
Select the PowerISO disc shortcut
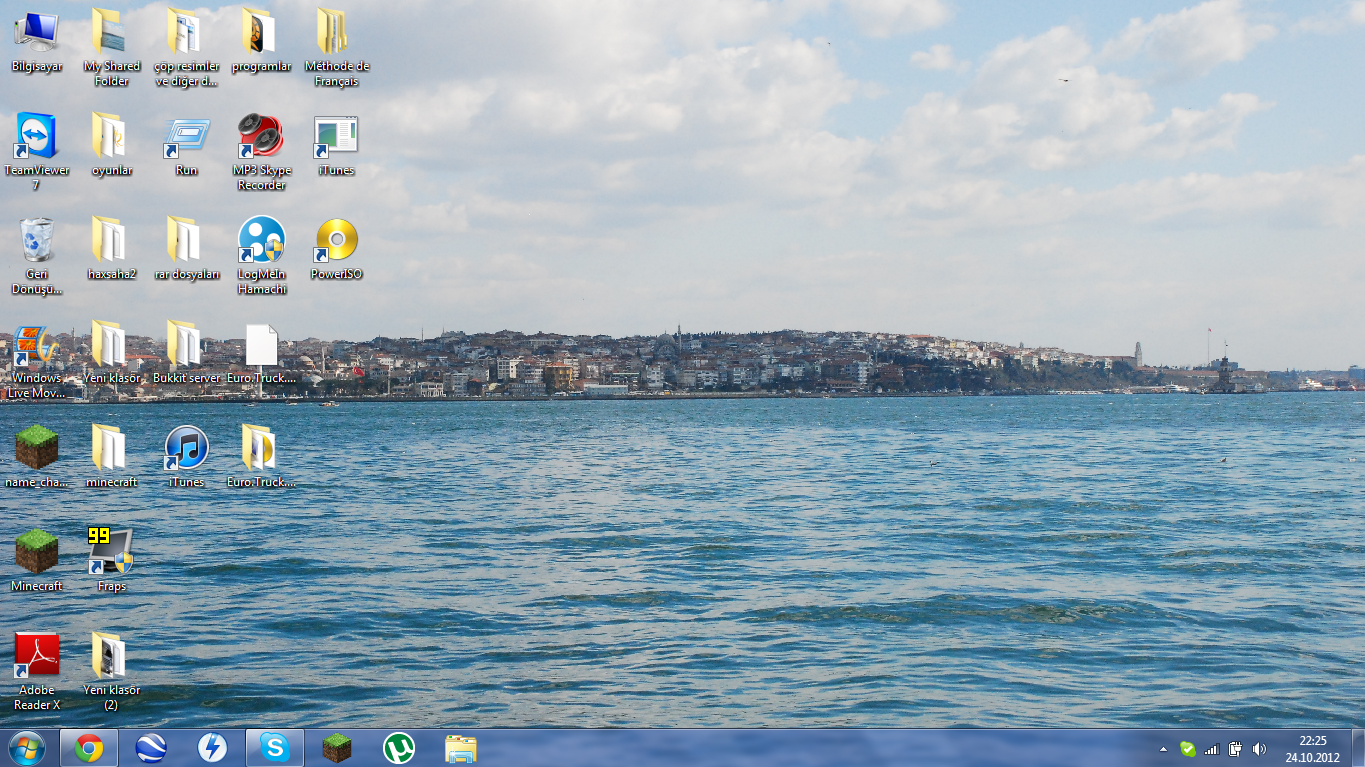click(x=336, y=249)
